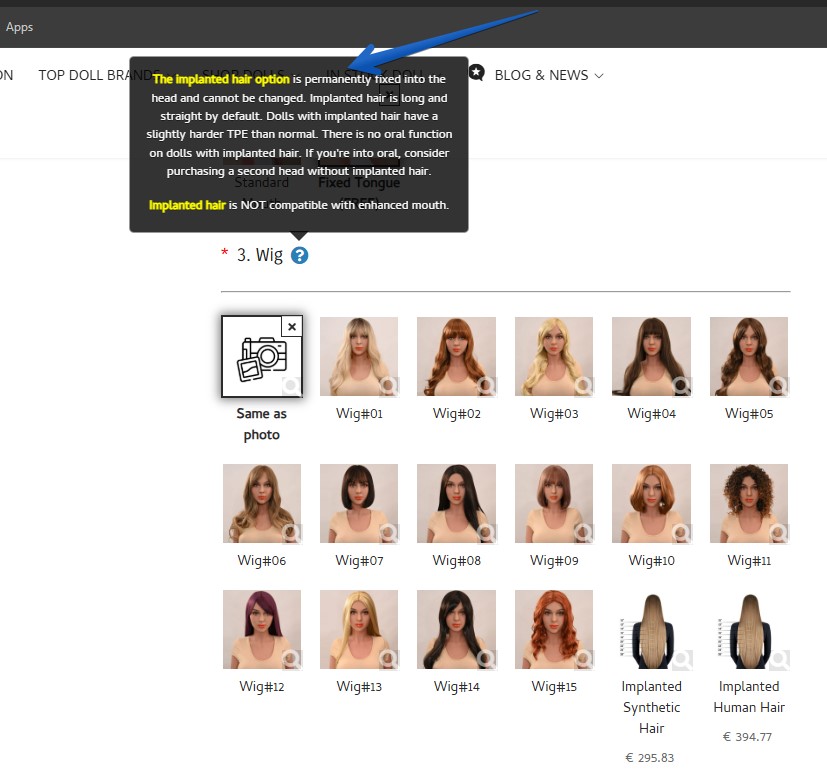The height and width of the screenshot is (780, 827).
Task: Choose the Wig#10 orange bob thumbnail
Action: 651,504
